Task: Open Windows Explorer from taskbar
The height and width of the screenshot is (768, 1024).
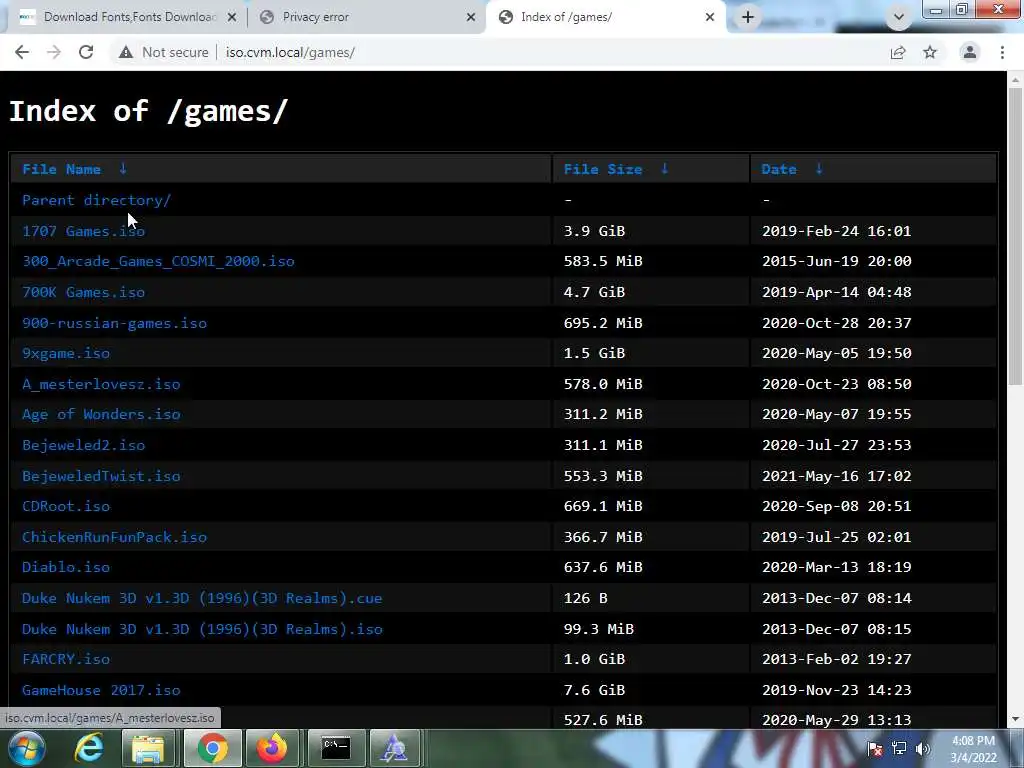Action: pyautogui.click(x=148, y=748)
